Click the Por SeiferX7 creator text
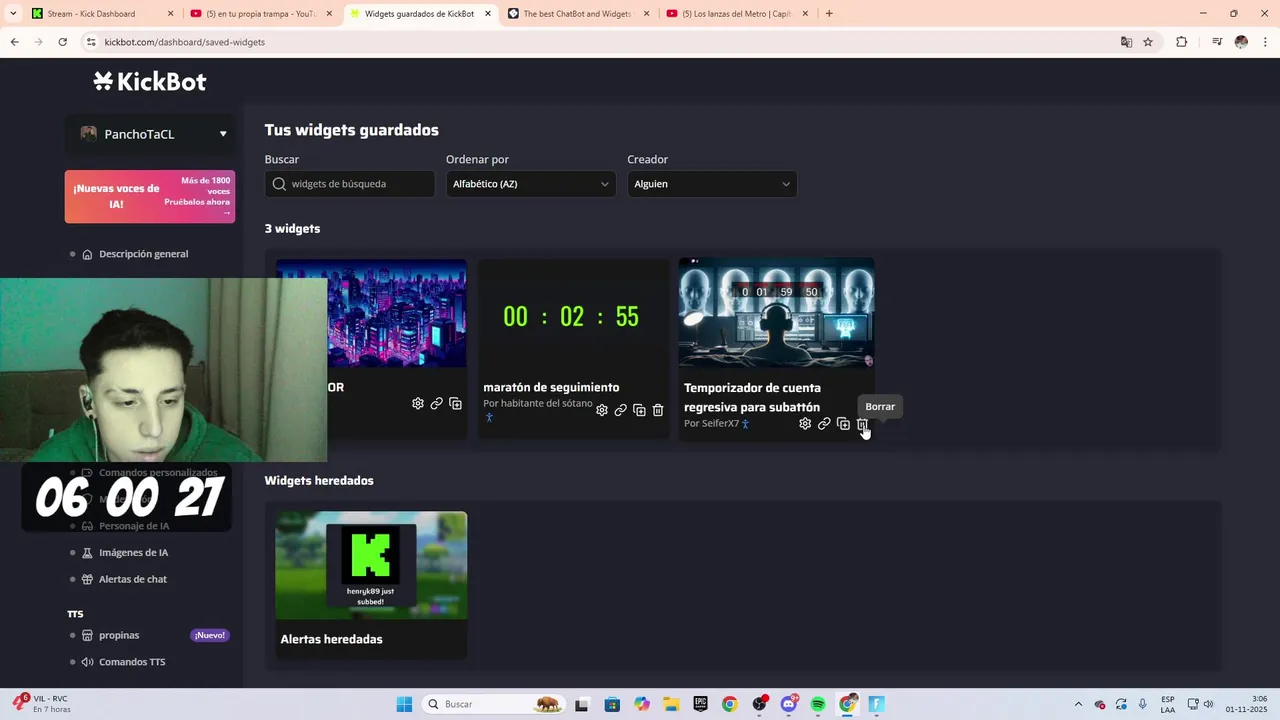 click(x=711, y=424)
